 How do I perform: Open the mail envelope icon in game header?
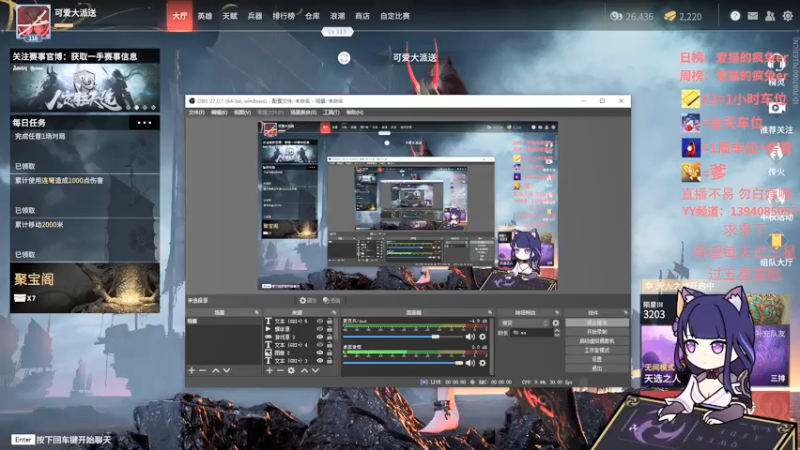click(x=753, y=16)
